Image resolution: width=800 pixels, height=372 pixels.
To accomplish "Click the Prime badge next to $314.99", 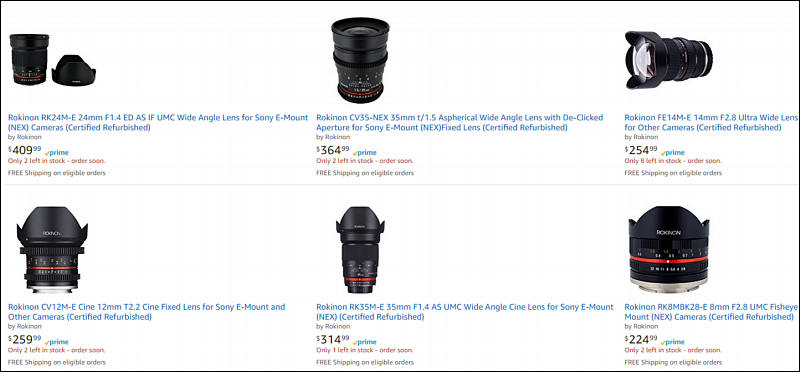I will tap(365, 342).
